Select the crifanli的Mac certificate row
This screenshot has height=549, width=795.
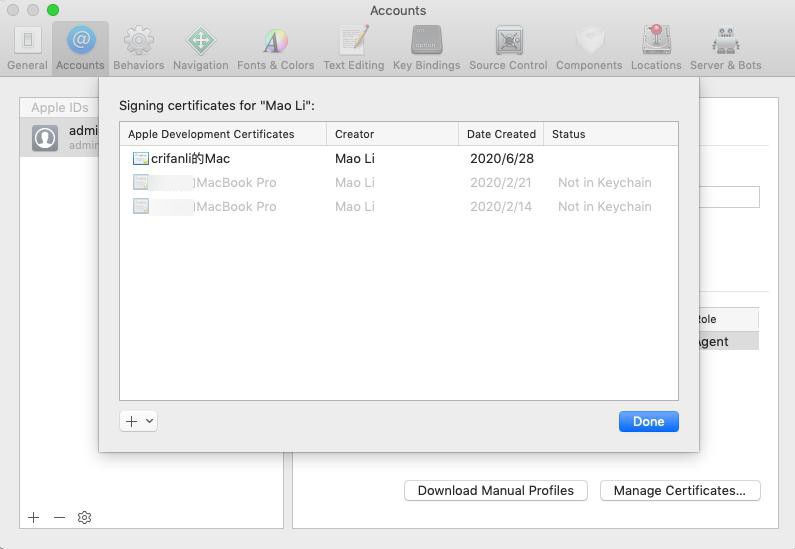(399, 159)
